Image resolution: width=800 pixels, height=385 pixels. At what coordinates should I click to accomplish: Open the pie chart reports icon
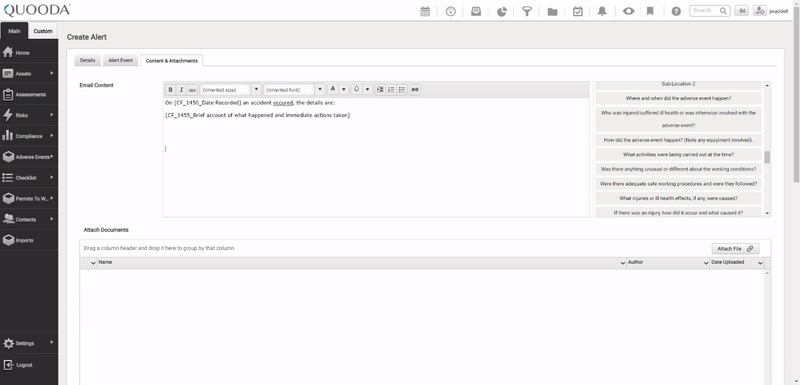click(x=502, y=11)
